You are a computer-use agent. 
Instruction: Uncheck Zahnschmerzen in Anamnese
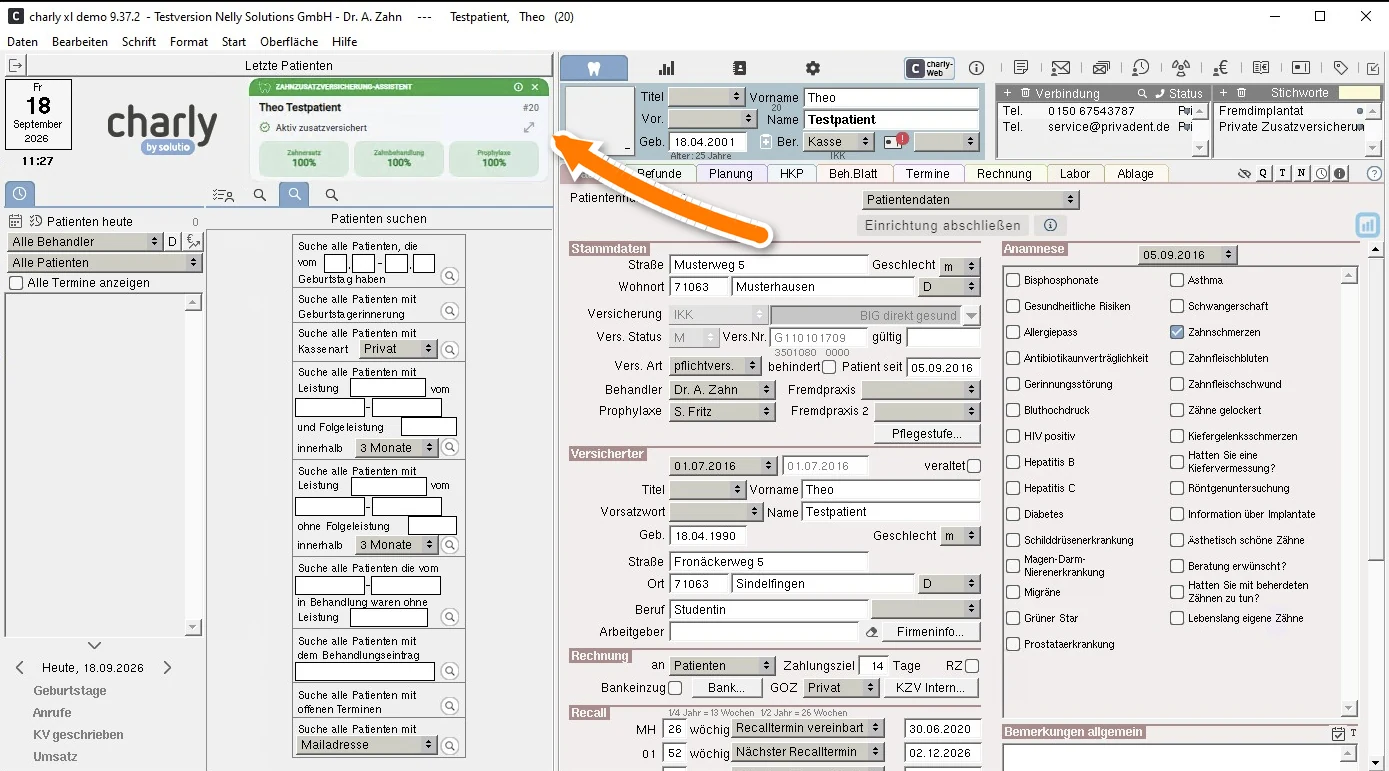[x=1177, y=332]
